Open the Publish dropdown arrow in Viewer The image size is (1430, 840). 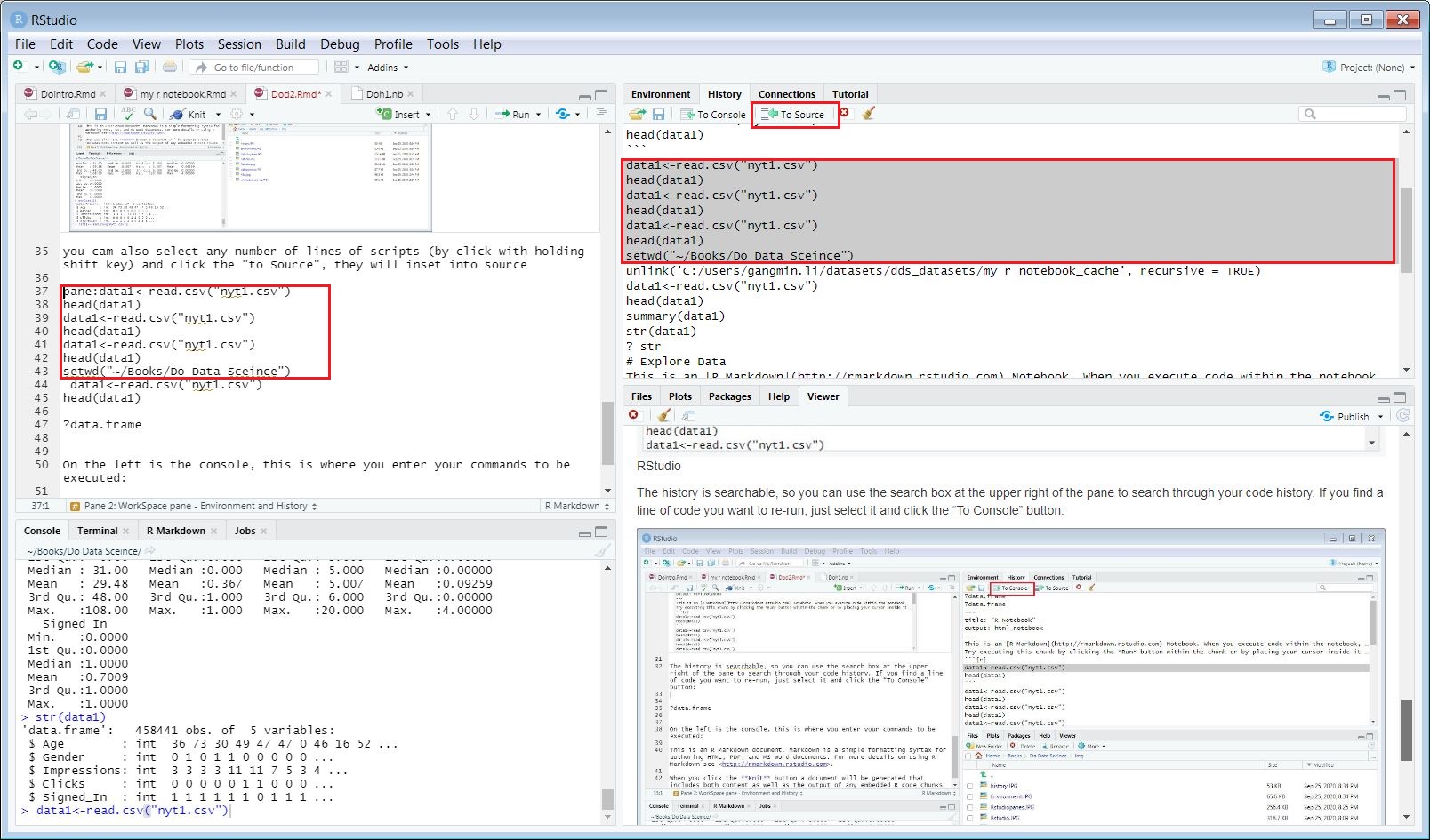(x=1381, y=416)
